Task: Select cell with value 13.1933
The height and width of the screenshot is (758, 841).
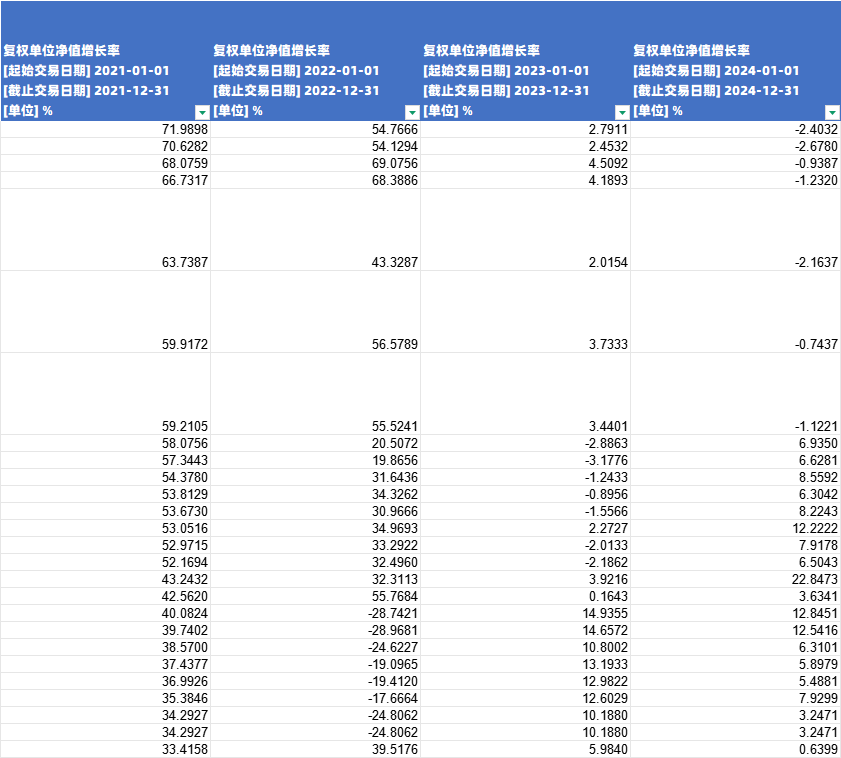Action: tap(526, 664)
